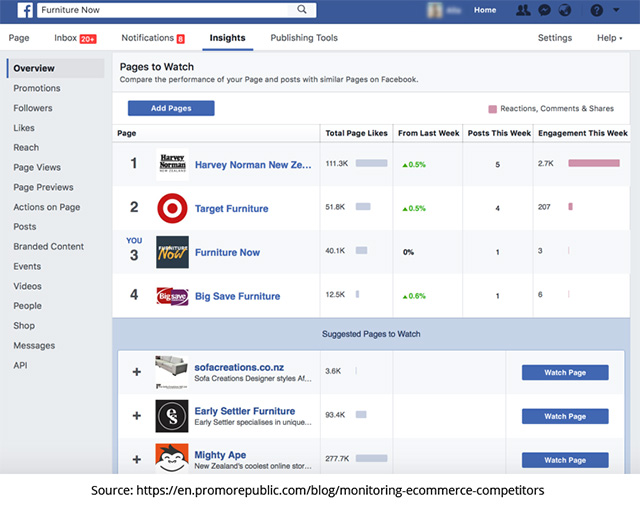The height and width of the screenshot is (505, 640).
Task: Open Events in the sidebar
Action: (x=27, y=266)
